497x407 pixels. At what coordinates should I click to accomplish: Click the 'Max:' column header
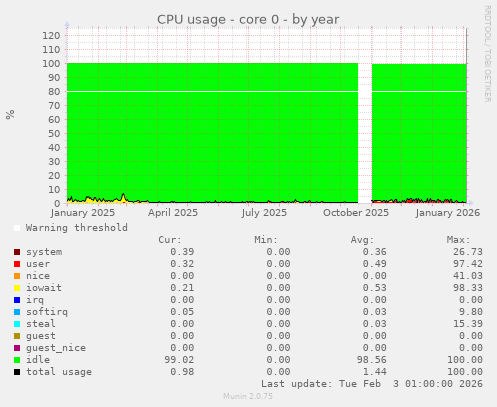[x=459, y=240]
